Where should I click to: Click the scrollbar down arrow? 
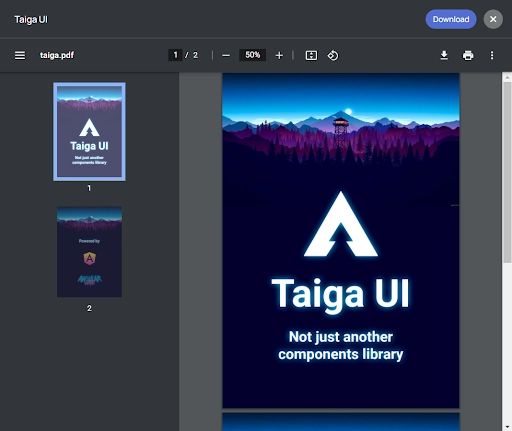pyautogui.click(x=507, y=426)
